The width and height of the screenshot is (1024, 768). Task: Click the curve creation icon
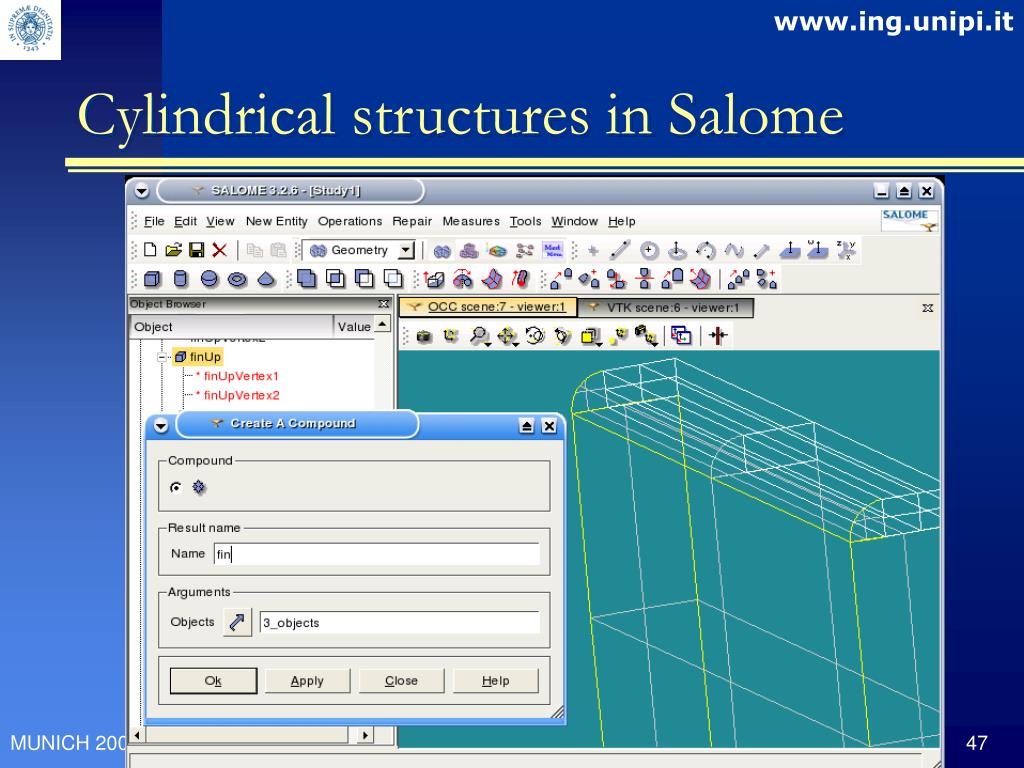tap(733, 250)
